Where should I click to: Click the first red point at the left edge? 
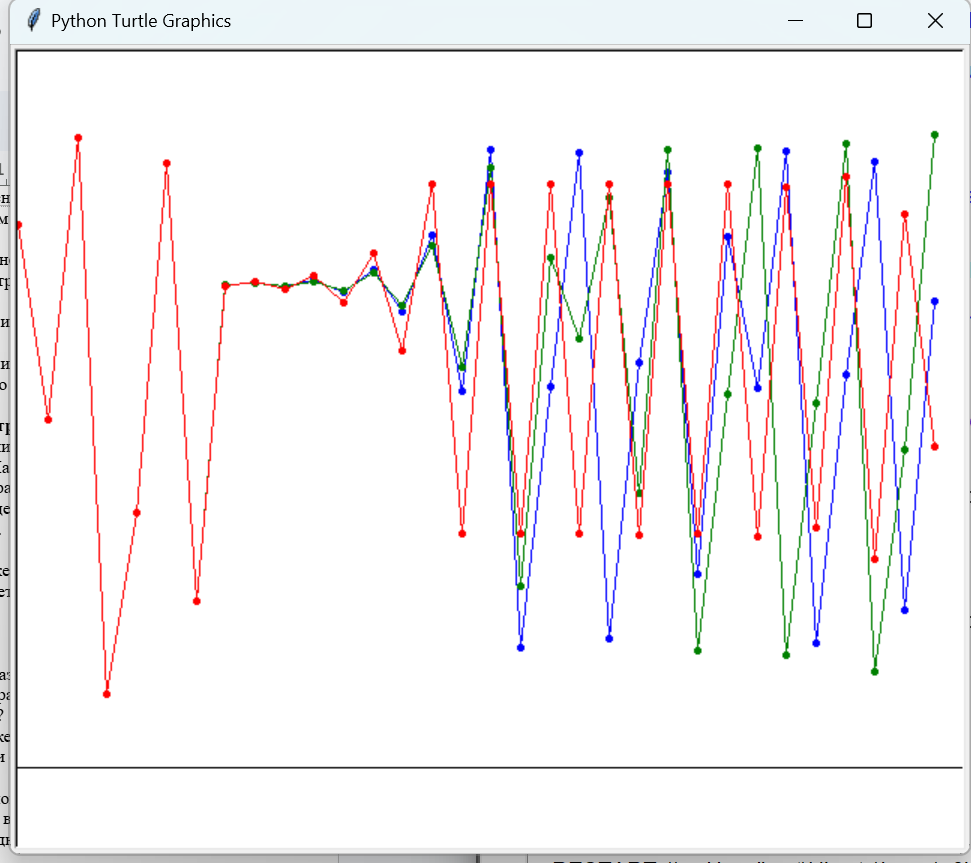click(x=19, y=225)
